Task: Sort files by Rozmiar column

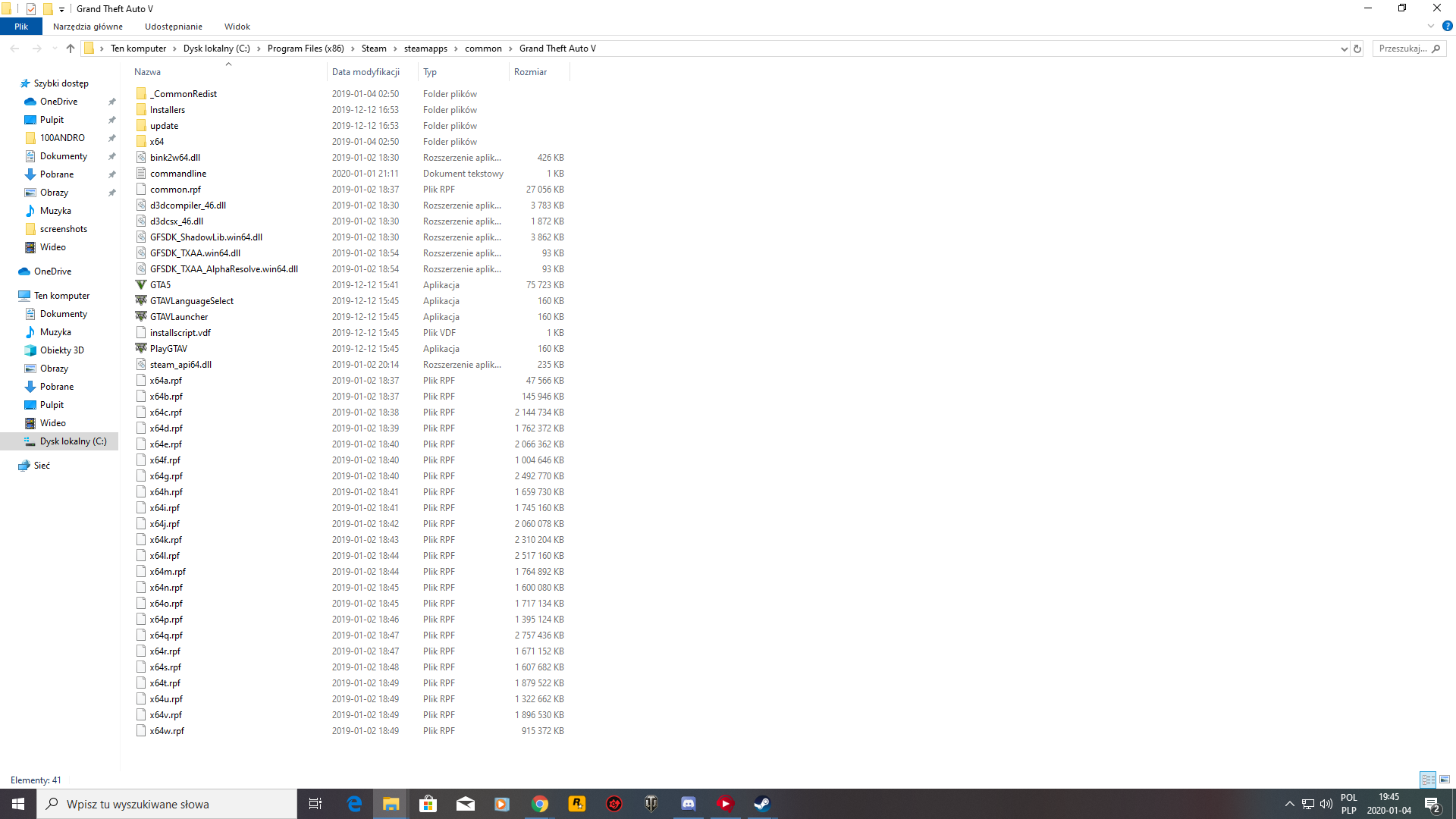Action: click(530, 72)
